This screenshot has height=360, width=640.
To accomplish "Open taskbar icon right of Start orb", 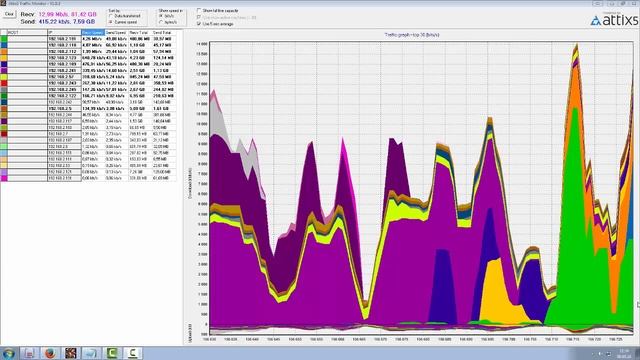I will (x=29, y=353).
